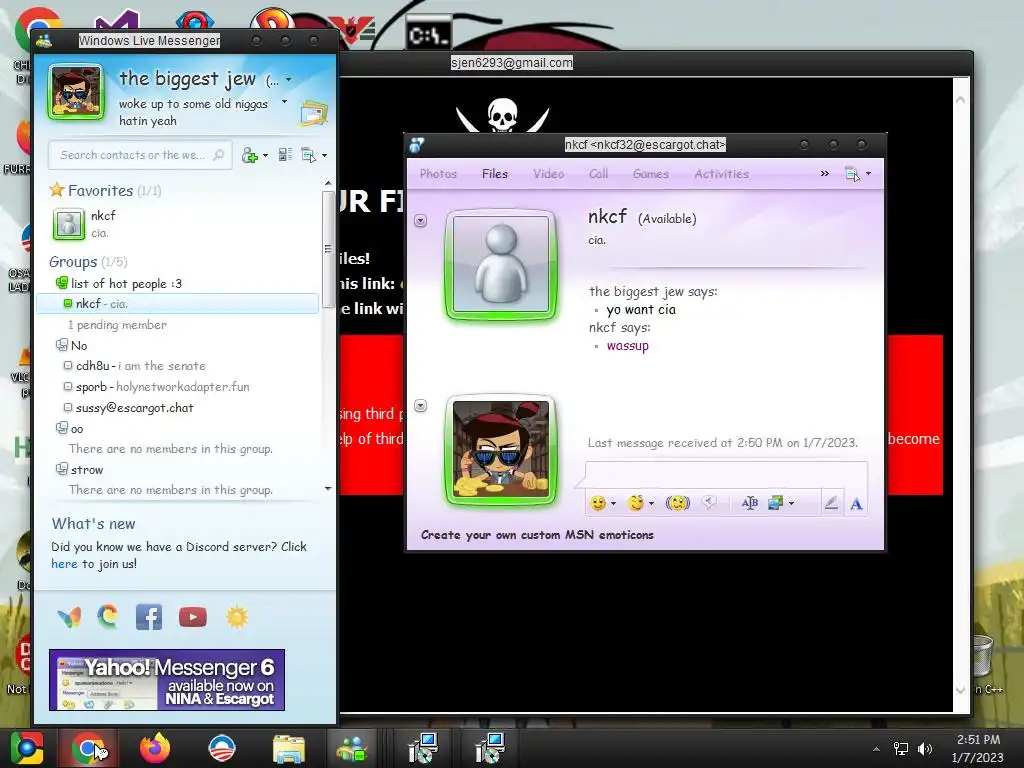Click the font style AB icon in chat
1024x768 pixels.
point(750,503)
